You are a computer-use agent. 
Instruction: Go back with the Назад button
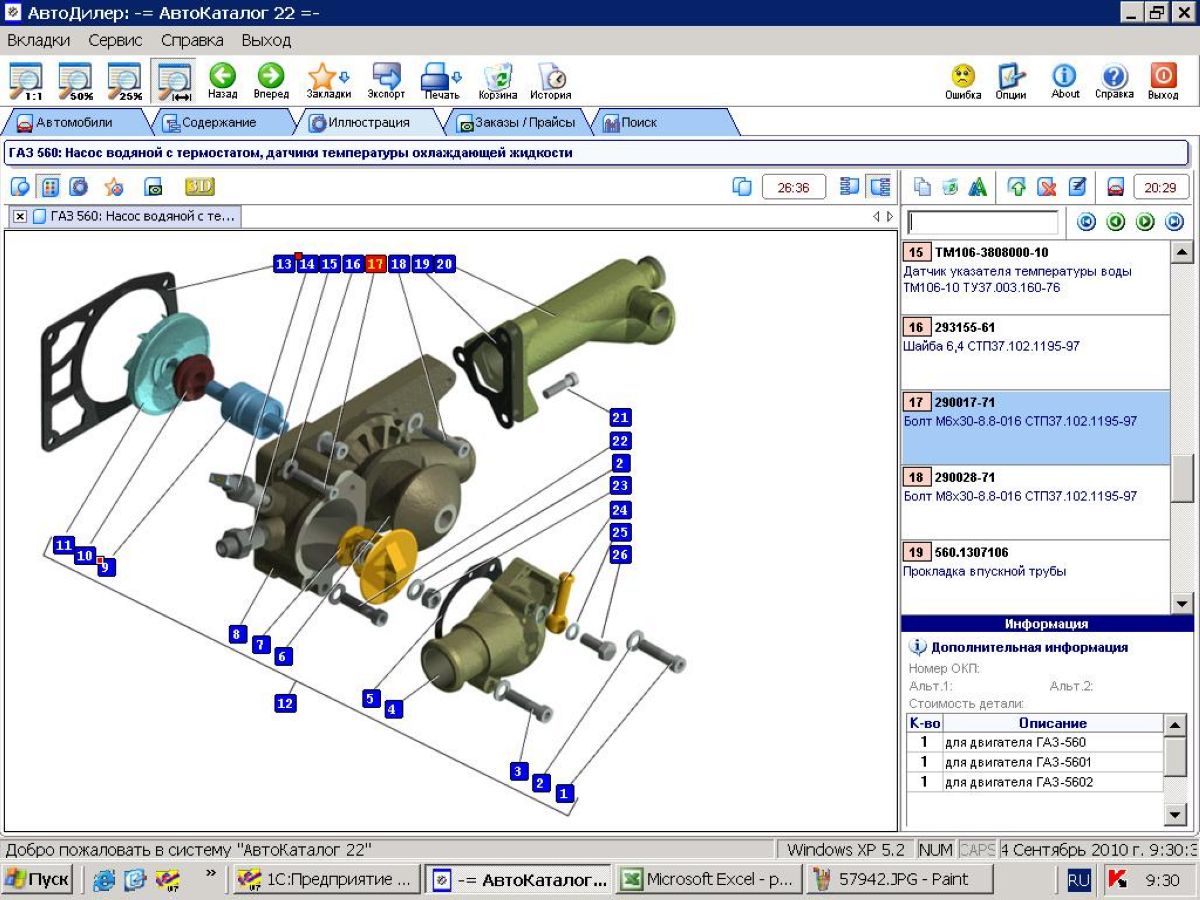tap(223, 80)
